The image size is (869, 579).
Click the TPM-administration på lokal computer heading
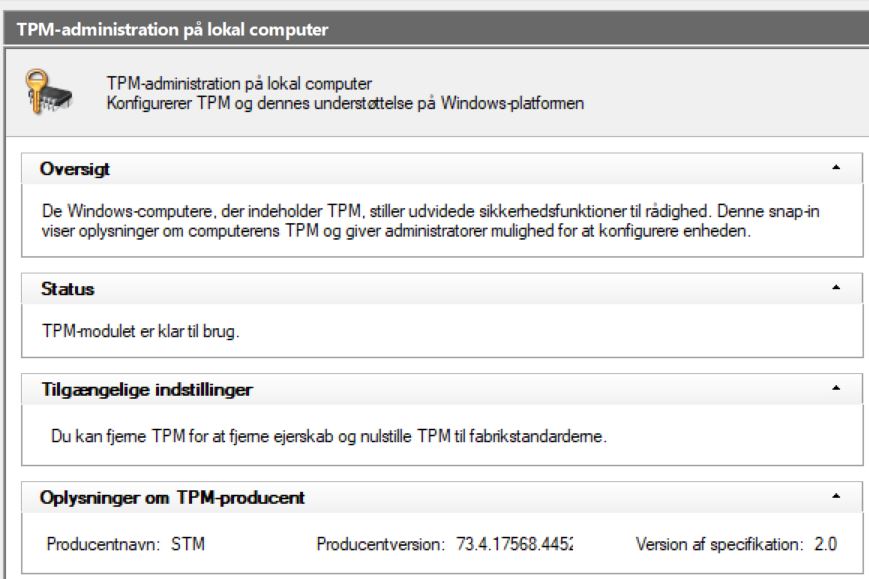coord(240,83)
